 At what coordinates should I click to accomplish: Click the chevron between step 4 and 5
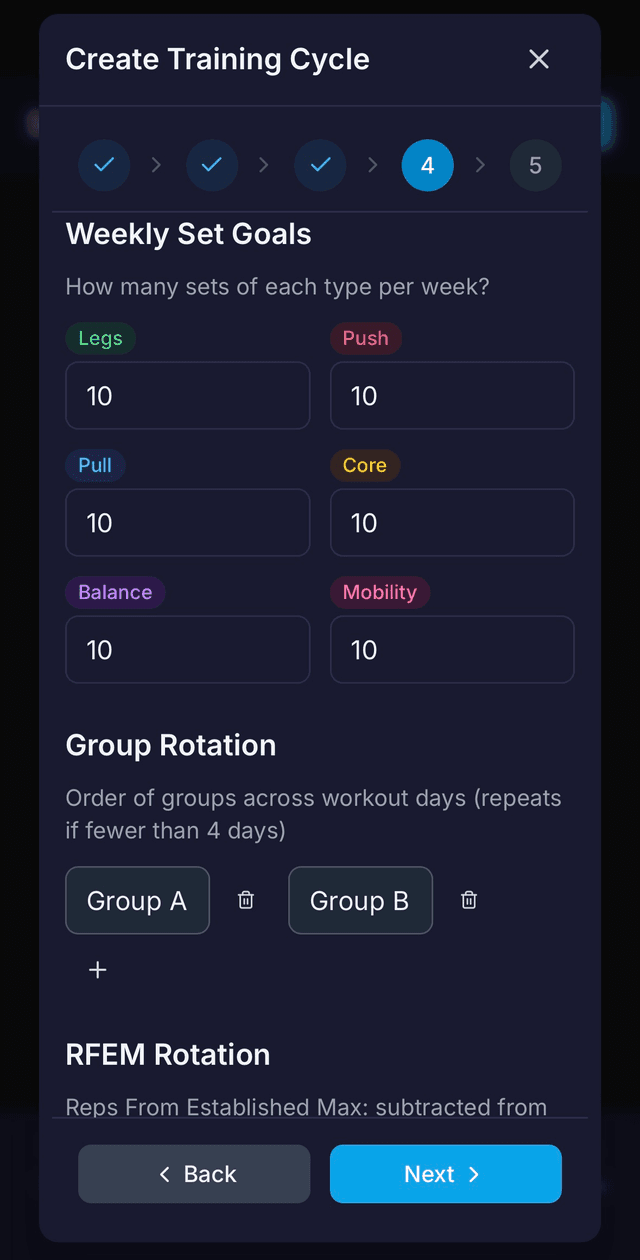[x=481, y=165]
